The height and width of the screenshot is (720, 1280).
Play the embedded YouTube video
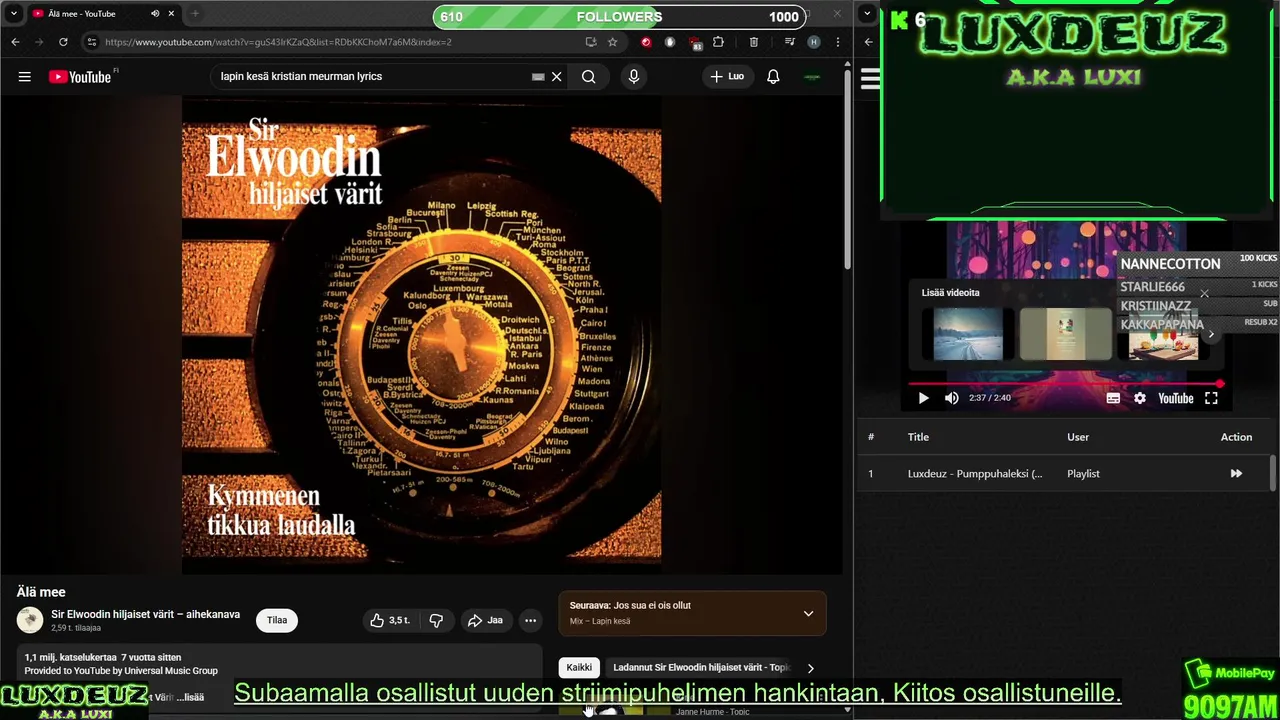[x=923, y=398]
